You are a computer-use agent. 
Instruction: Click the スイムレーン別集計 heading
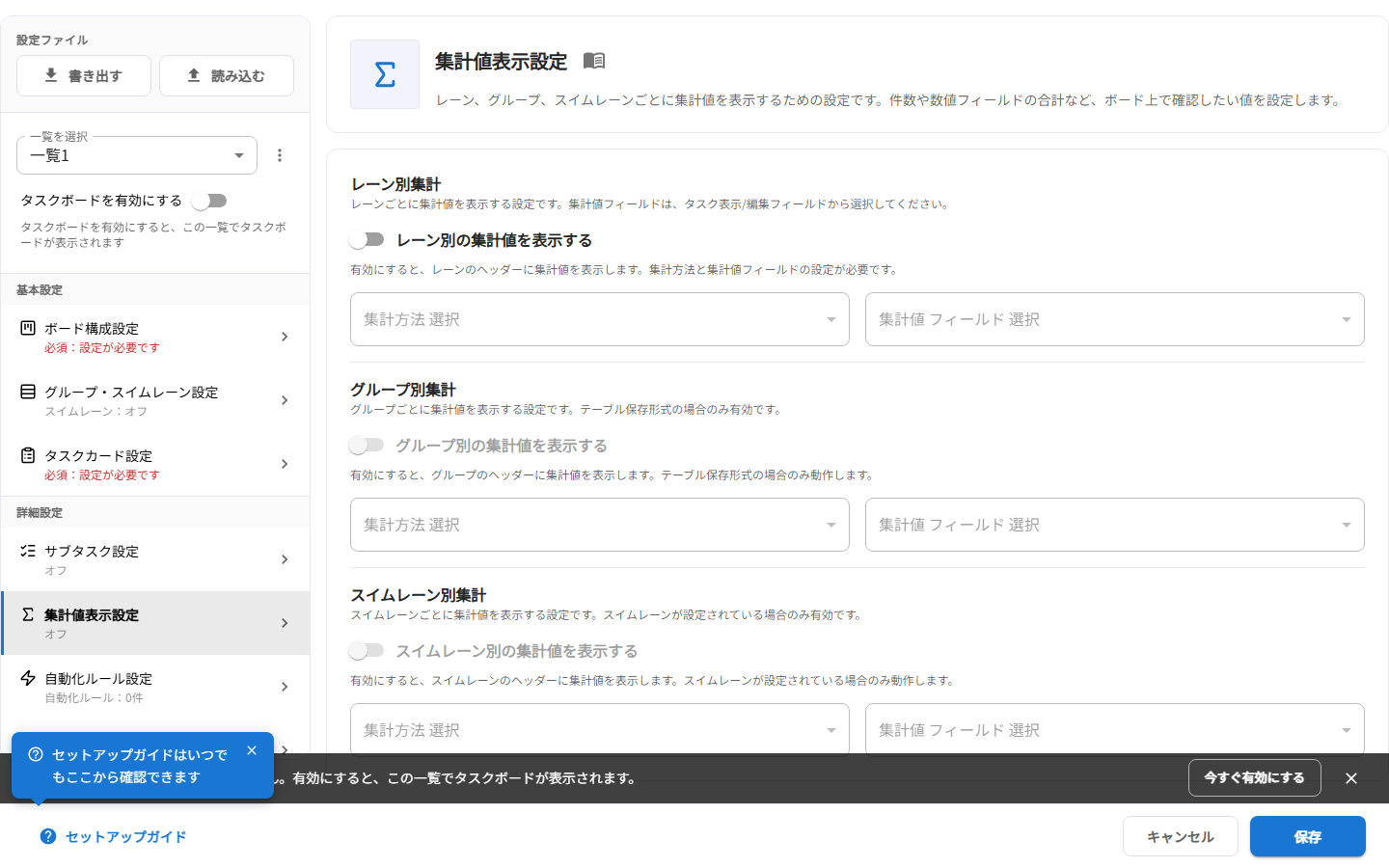tap(419, 595)
